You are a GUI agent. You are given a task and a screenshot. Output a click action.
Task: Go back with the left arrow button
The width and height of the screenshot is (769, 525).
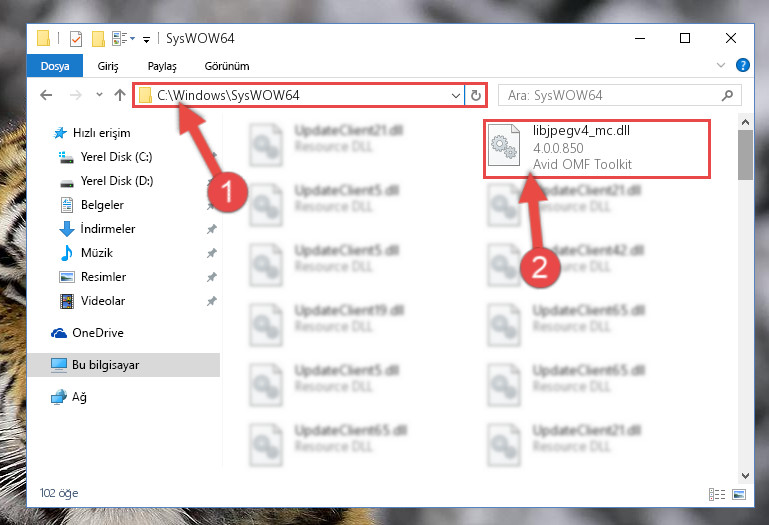pos(46,95)
